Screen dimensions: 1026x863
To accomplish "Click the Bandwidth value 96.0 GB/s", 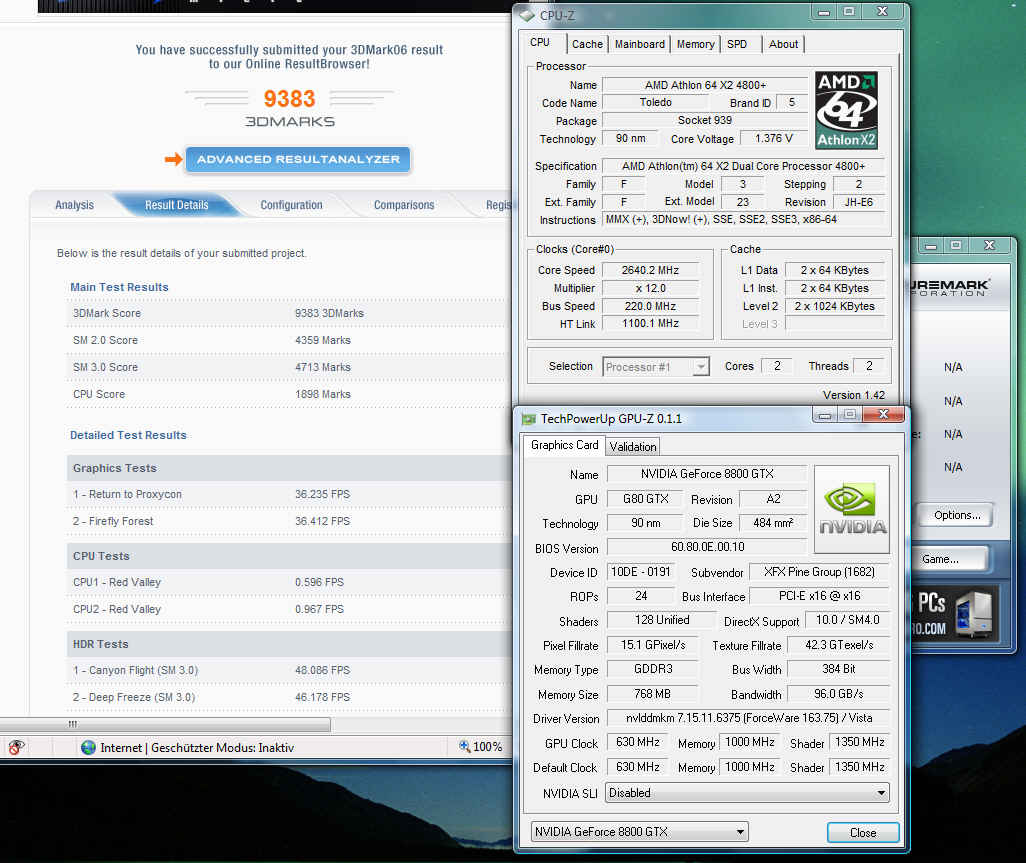I will click(838, 694).
